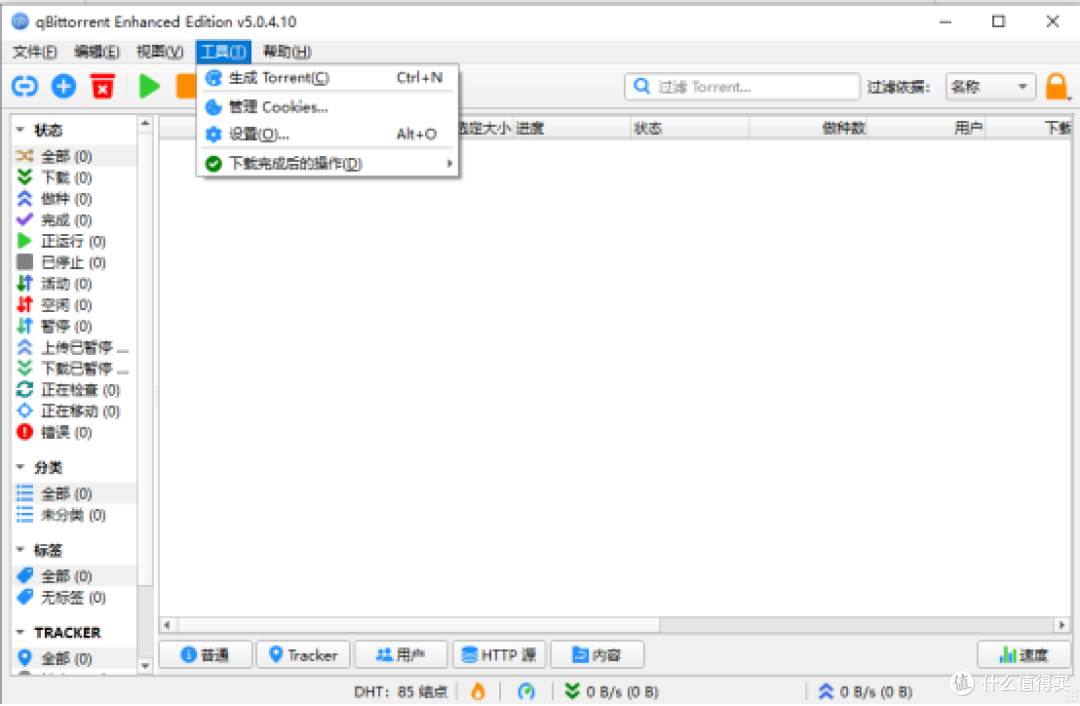This screenshot has height=706, width=1080.
Task: Click the horizontal scrollbar right arrow
Action: pyautogui.click(x=1062, y=625)
